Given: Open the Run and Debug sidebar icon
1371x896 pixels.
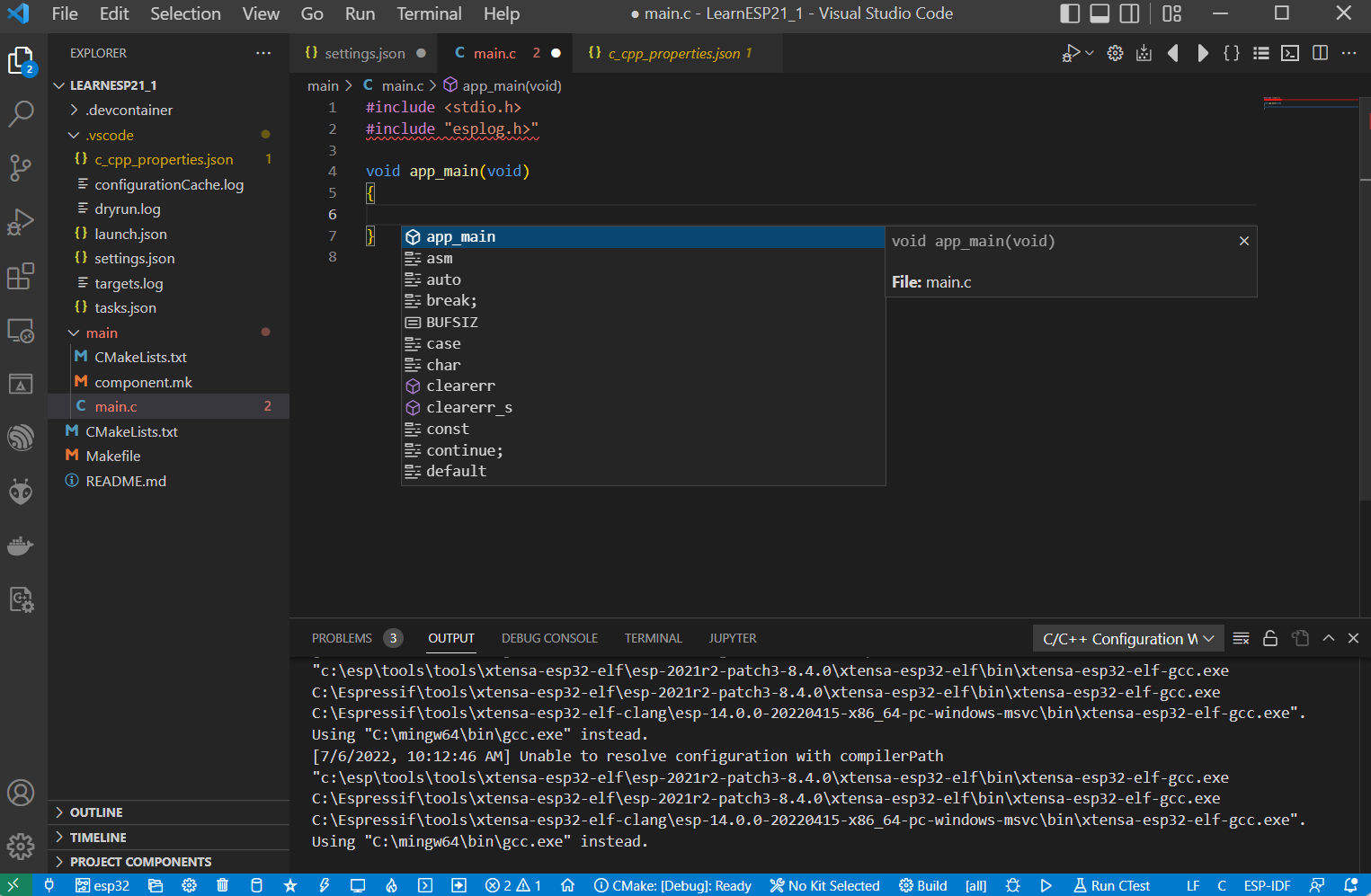Looking at the screenshot, I should tap(21, 222).
